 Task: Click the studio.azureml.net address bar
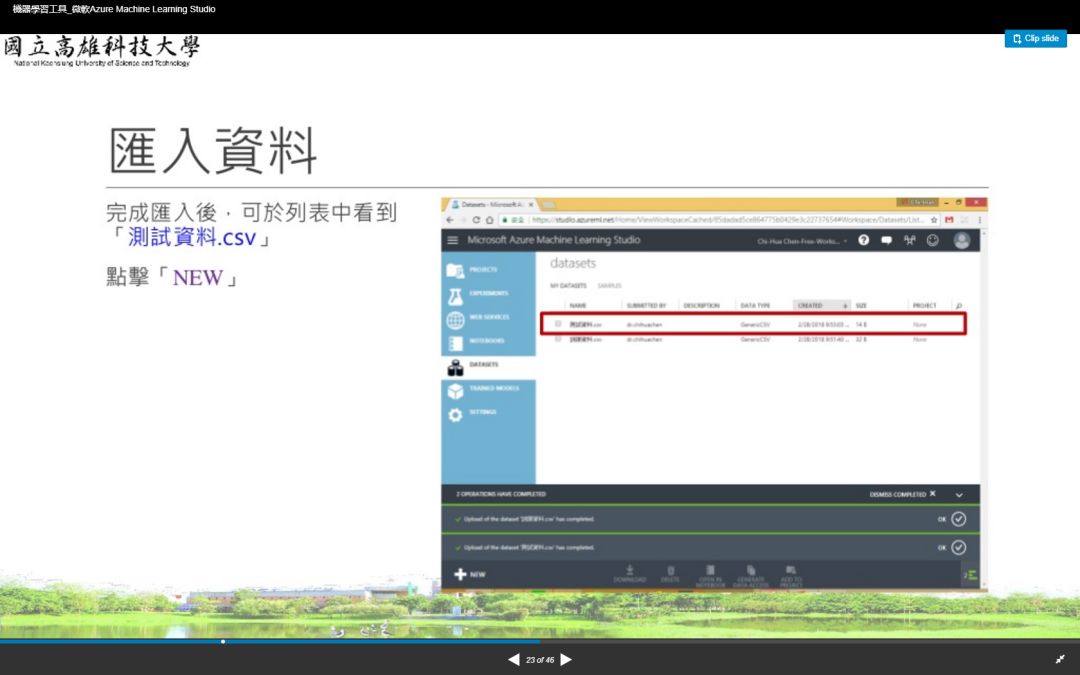click(719, 220)
